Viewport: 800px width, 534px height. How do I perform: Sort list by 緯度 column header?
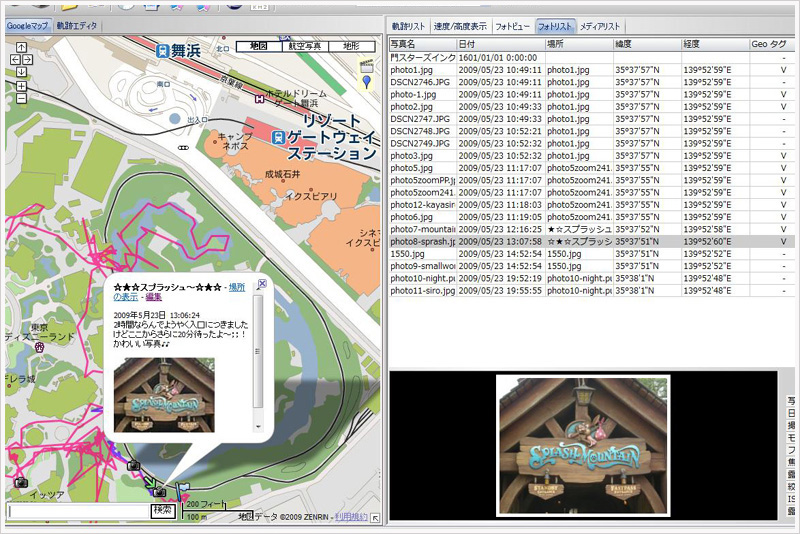[x=647, y=44]
